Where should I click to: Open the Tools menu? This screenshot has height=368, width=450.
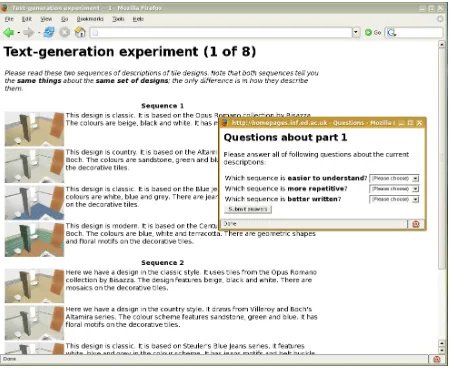tap(118, 19)
